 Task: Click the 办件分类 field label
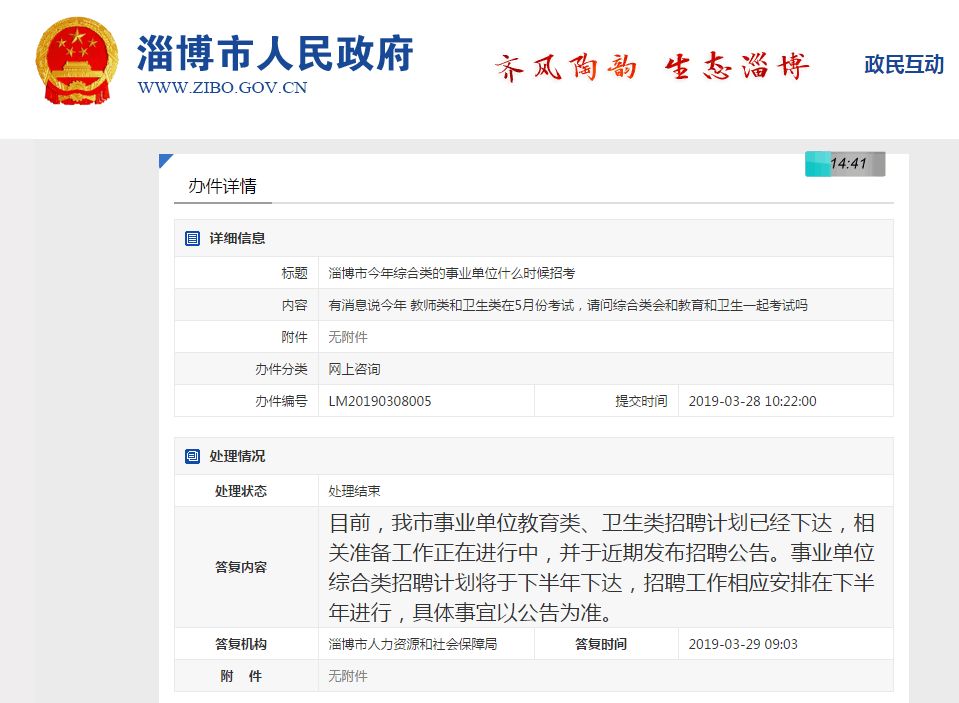pos(281,369)
